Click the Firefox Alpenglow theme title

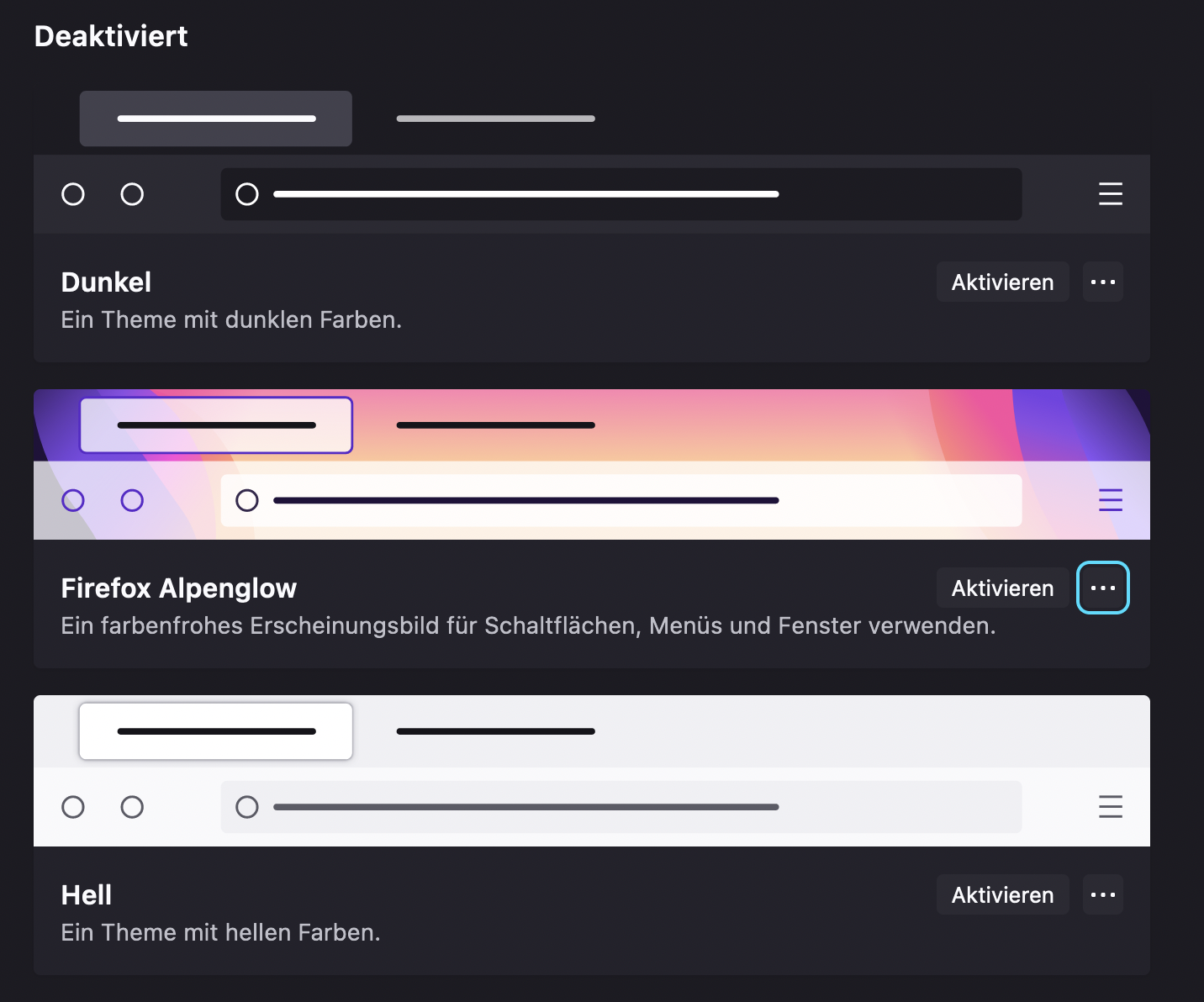pyautogui.click(x=179, y=588)
